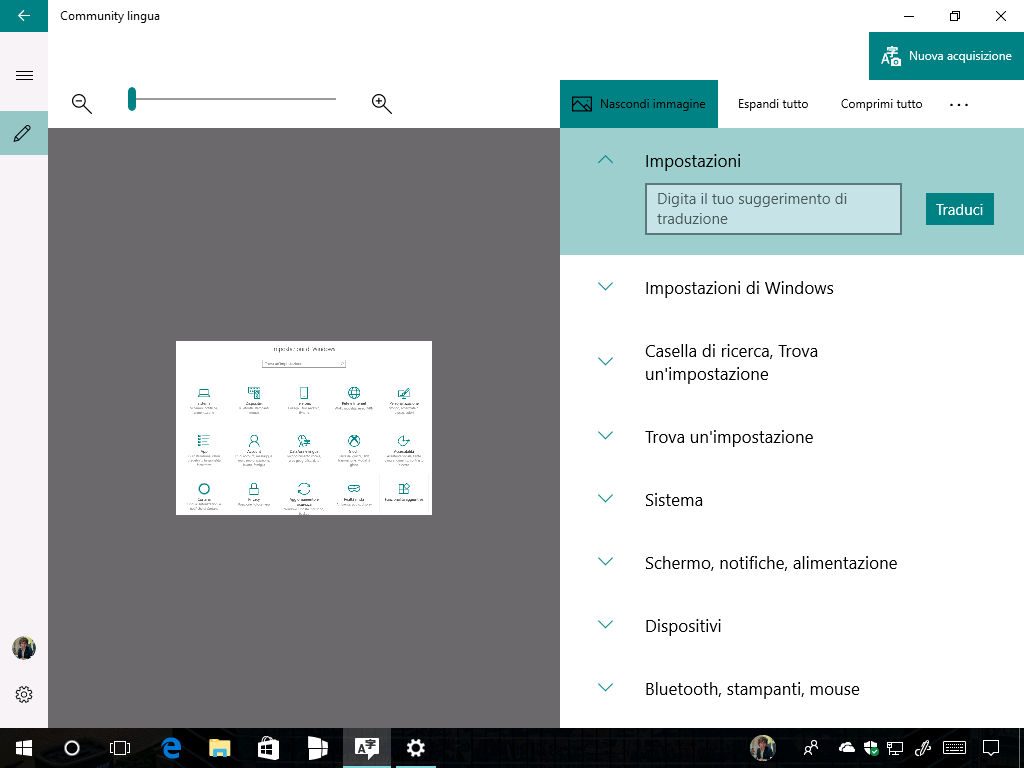
Task: Select the Dispositivi string label
Action: point(682,626)
